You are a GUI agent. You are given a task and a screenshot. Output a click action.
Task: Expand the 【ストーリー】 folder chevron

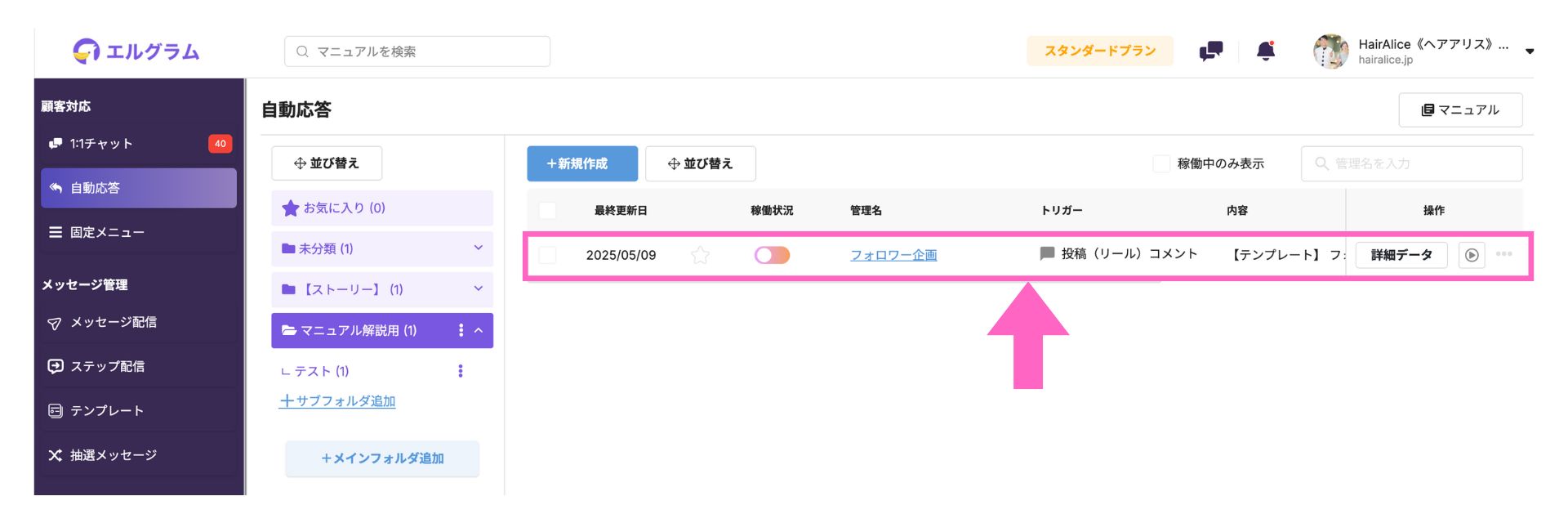479,288
